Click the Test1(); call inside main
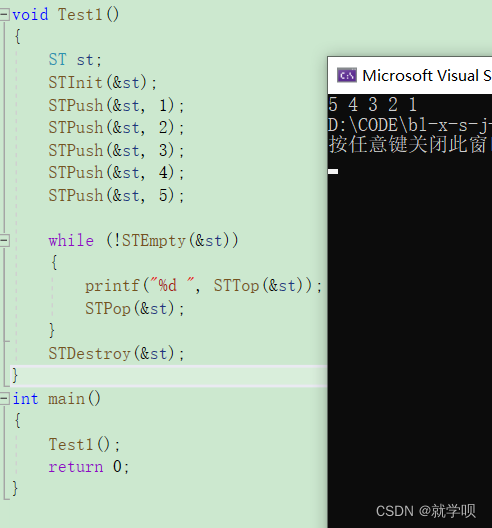The height and width of the screenshot is (528, 492). tap(84, 444)
